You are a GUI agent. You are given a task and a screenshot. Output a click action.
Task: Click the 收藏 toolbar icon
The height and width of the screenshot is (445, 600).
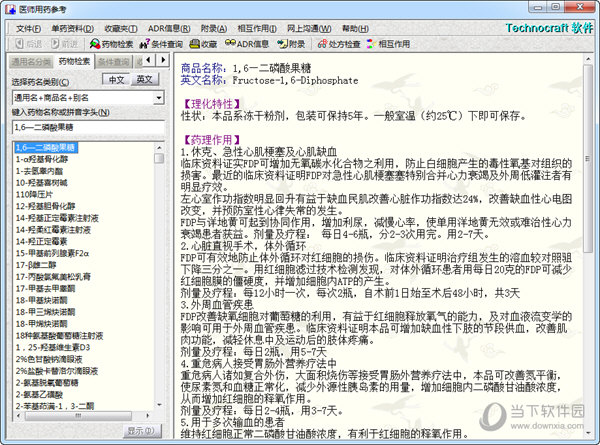203,44
